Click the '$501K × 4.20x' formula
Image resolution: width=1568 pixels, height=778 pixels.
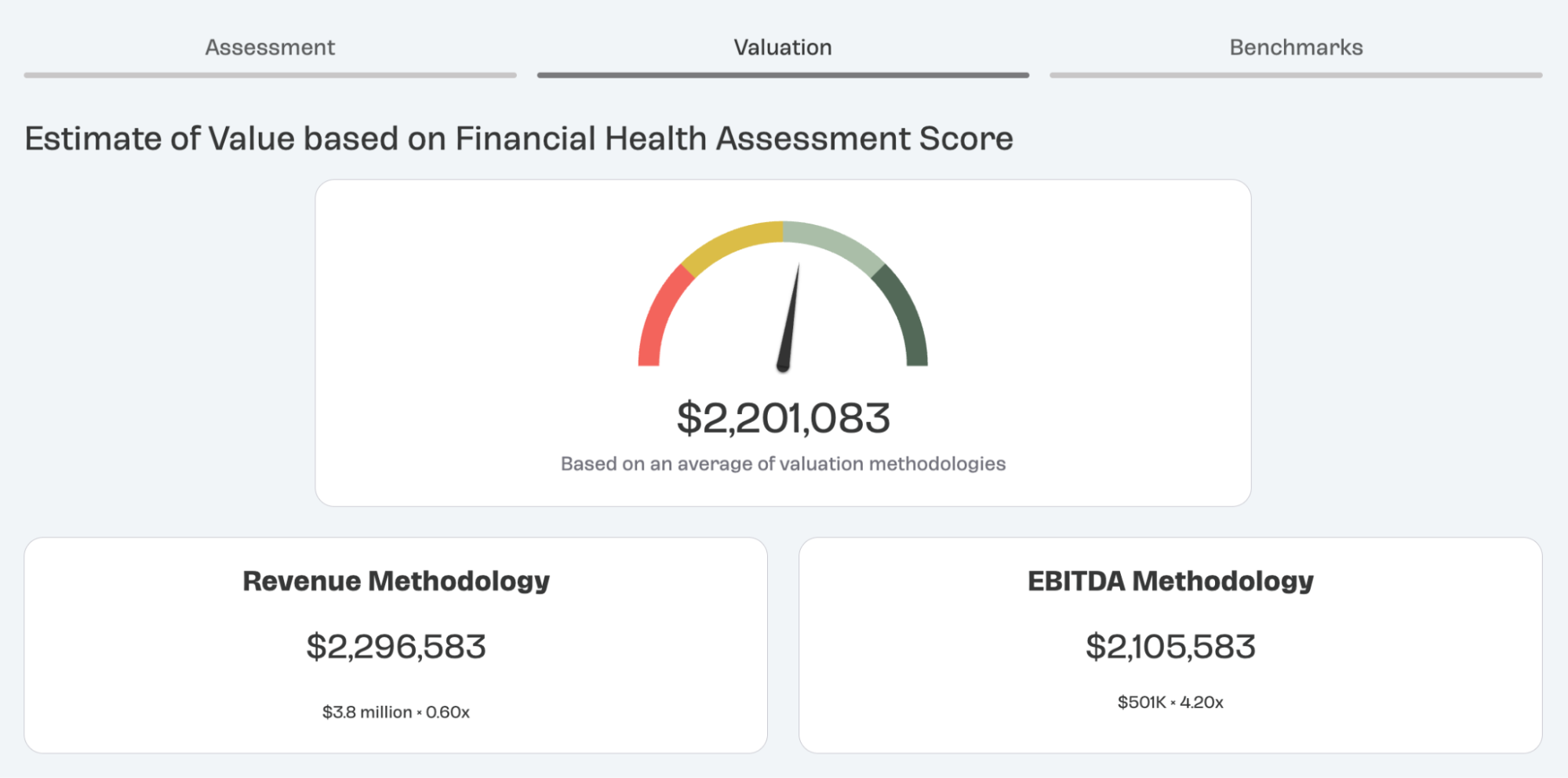pos(1170,703)
